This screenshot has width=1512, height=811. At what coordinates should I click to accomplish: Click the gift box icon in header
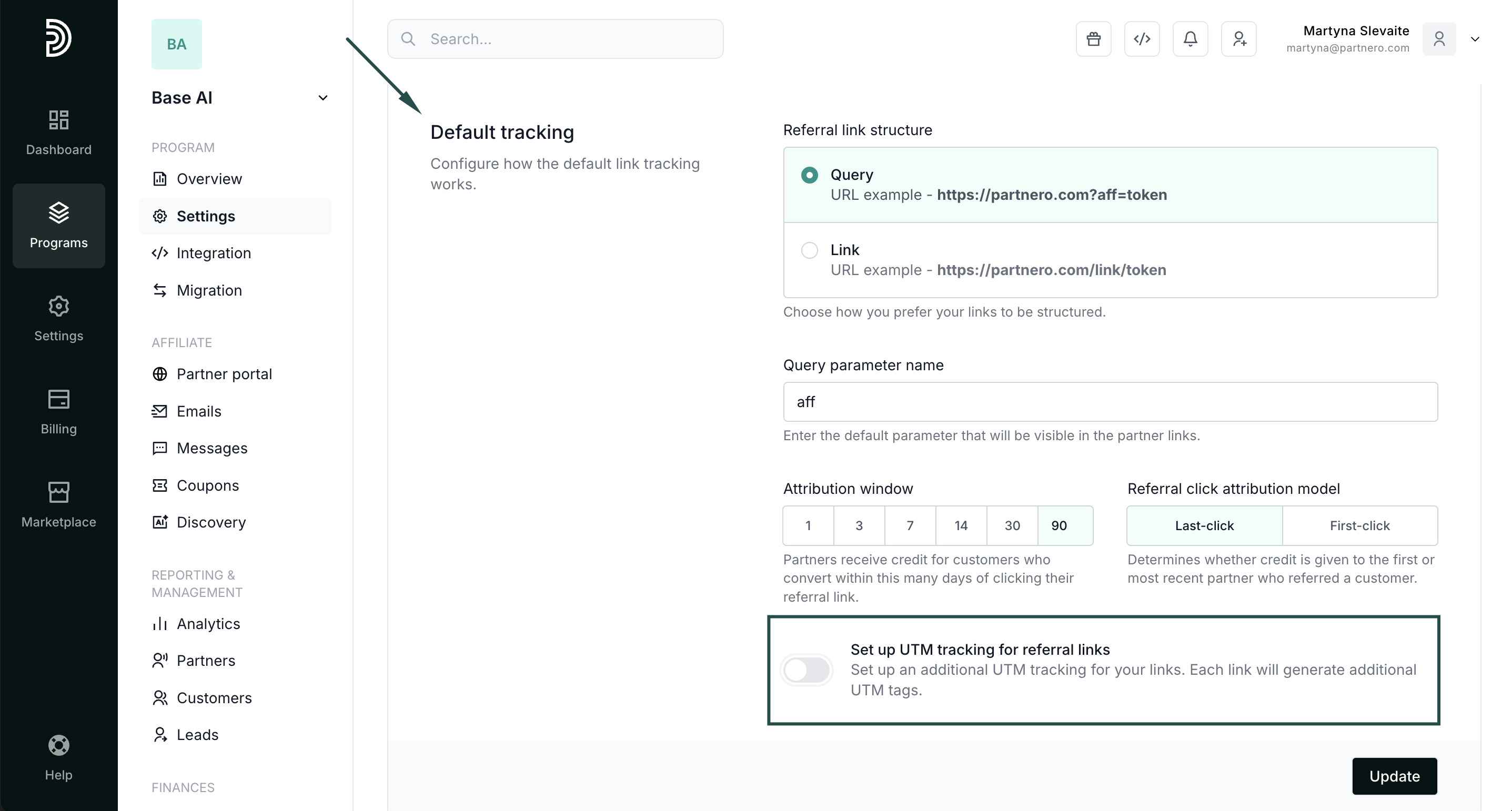click(x=1093, y=39)
